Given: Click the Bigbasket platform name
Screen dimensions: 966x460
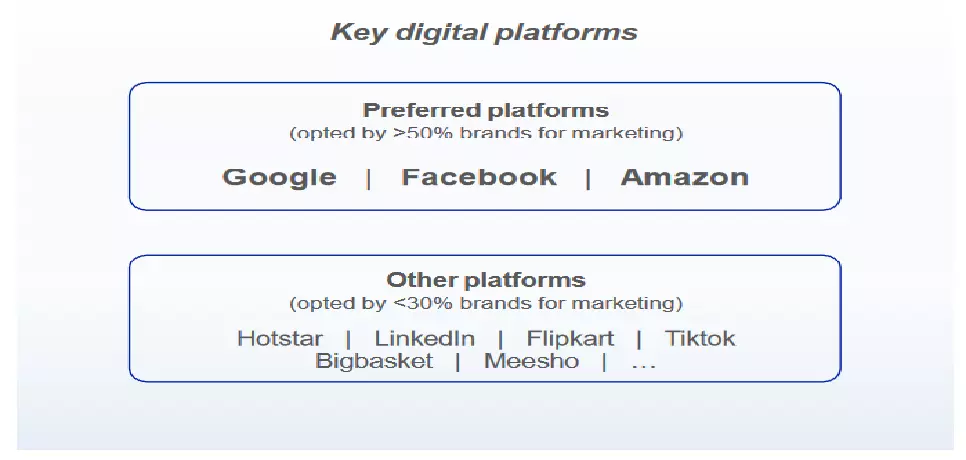Looking at the screenshot, I should [x=374, y=361].
